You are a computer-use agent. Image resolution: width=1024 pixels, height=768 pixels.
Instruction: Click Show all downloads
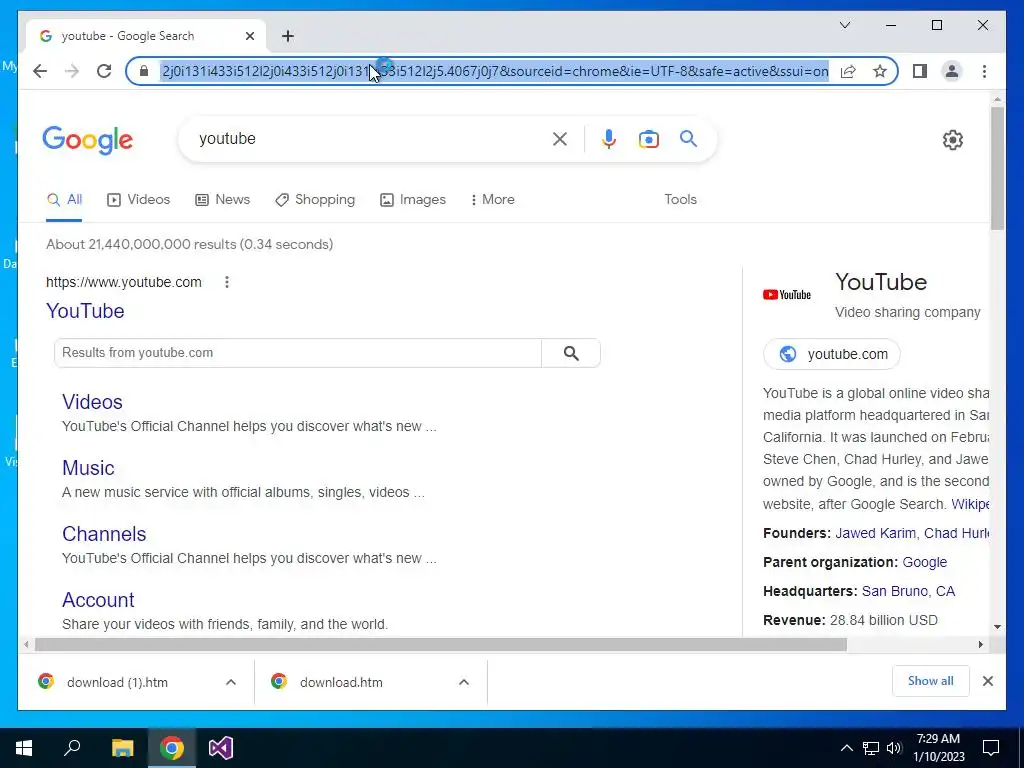931,681
